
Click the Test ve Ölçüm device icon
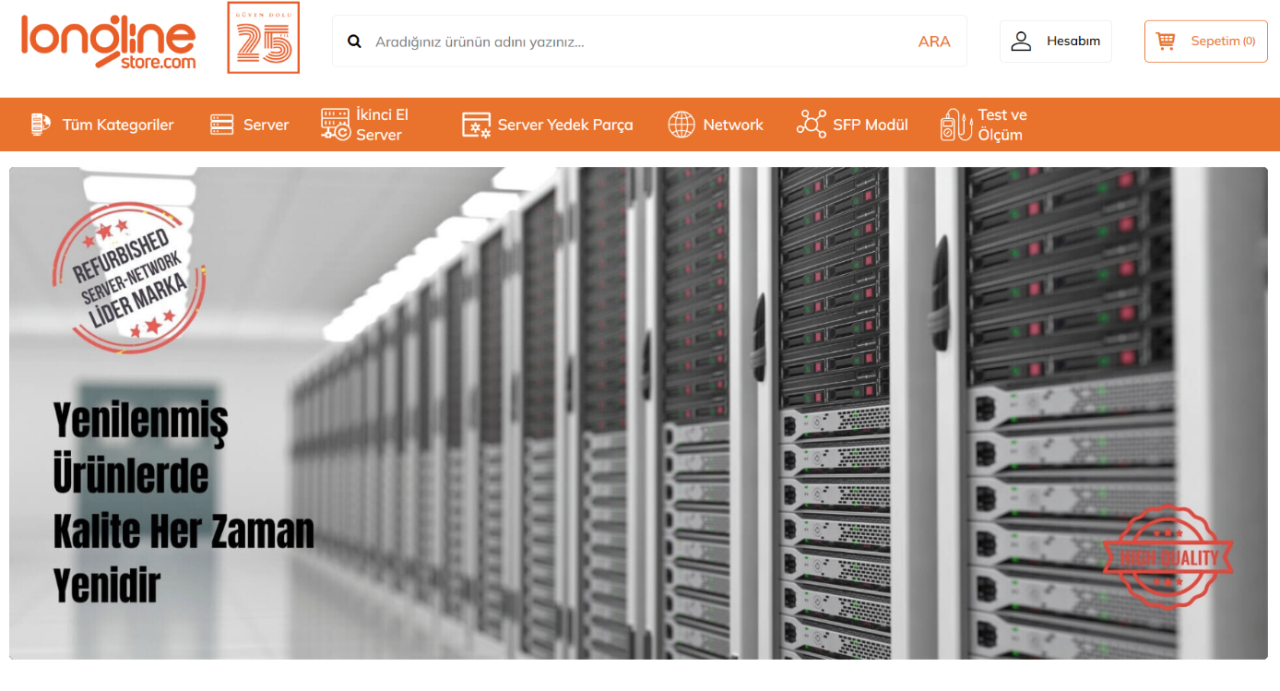coord(955,125)
